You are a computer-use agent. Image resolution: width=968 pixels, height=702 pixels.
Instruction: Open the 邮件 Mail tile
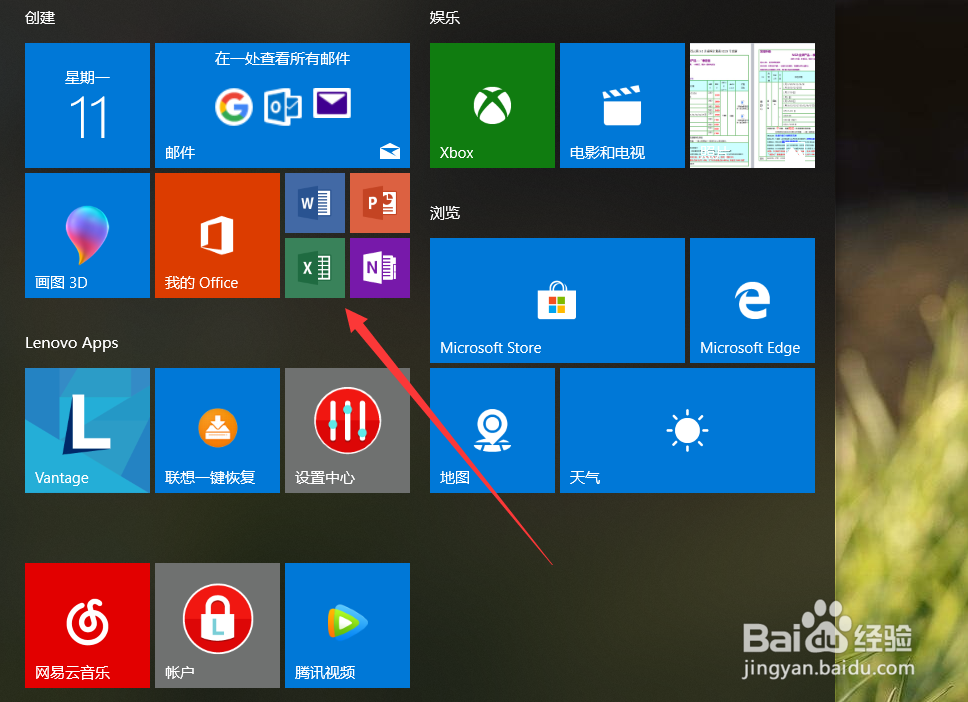(x=282, y=106)
